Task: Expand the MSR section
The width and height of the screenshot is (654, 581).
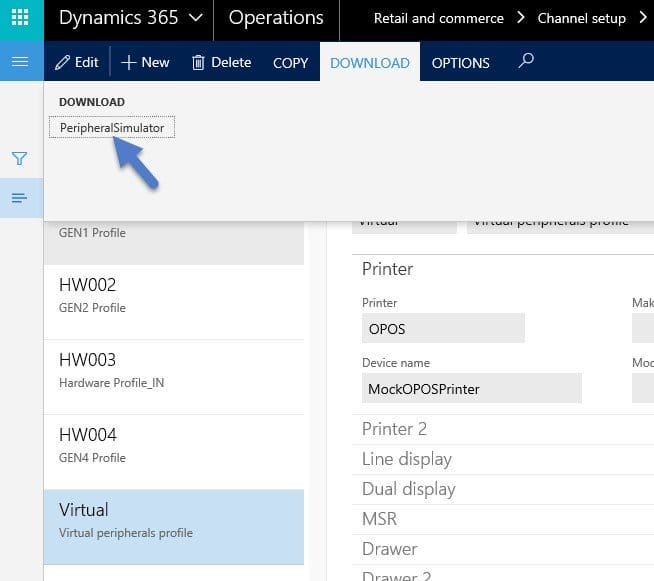Action: tap(379, 519)
